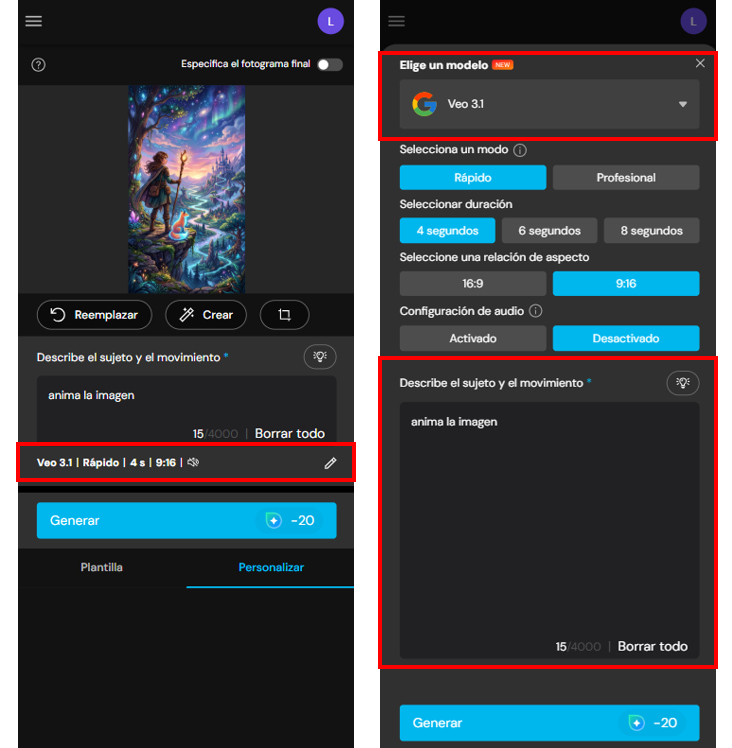Click idea lightbulb icon in left screen
Image resolution: width=732 pixels, height=748 pixels.
tap(320, 356)
